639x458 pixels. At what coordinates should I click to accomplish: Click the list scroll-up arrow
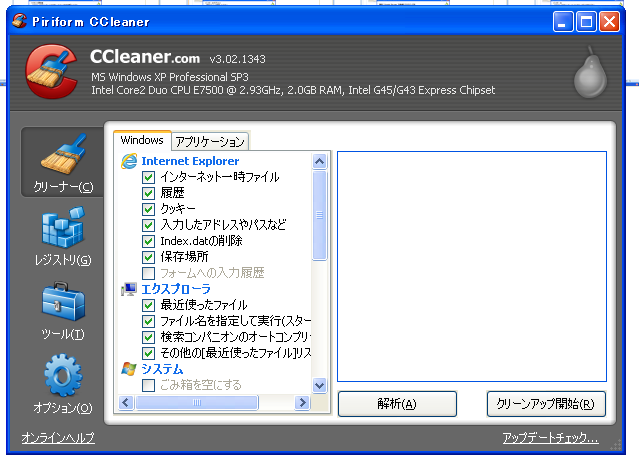320,162
